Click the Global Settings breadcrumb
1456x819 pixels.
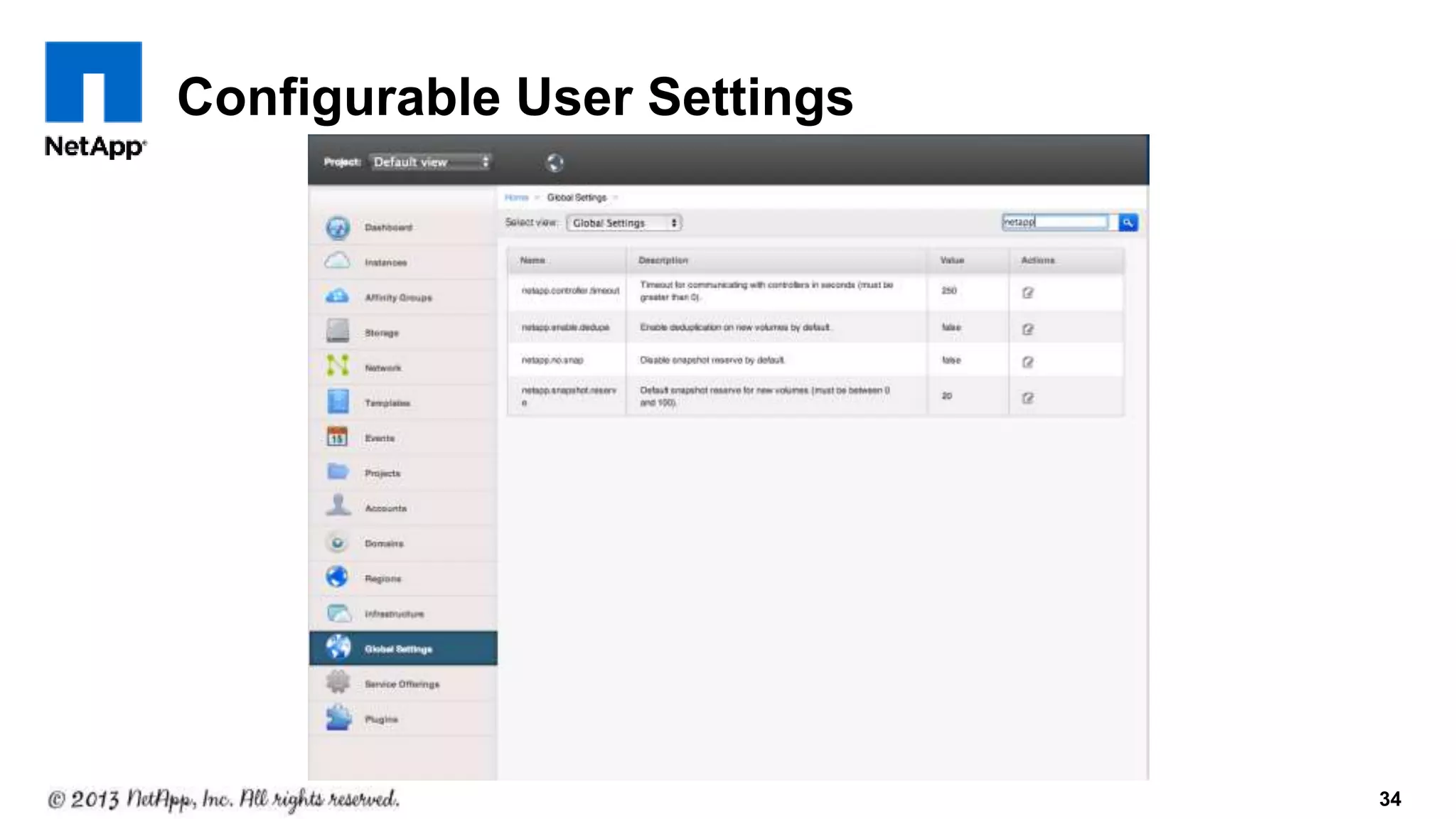pyautogui.click(x=577, y=198)
